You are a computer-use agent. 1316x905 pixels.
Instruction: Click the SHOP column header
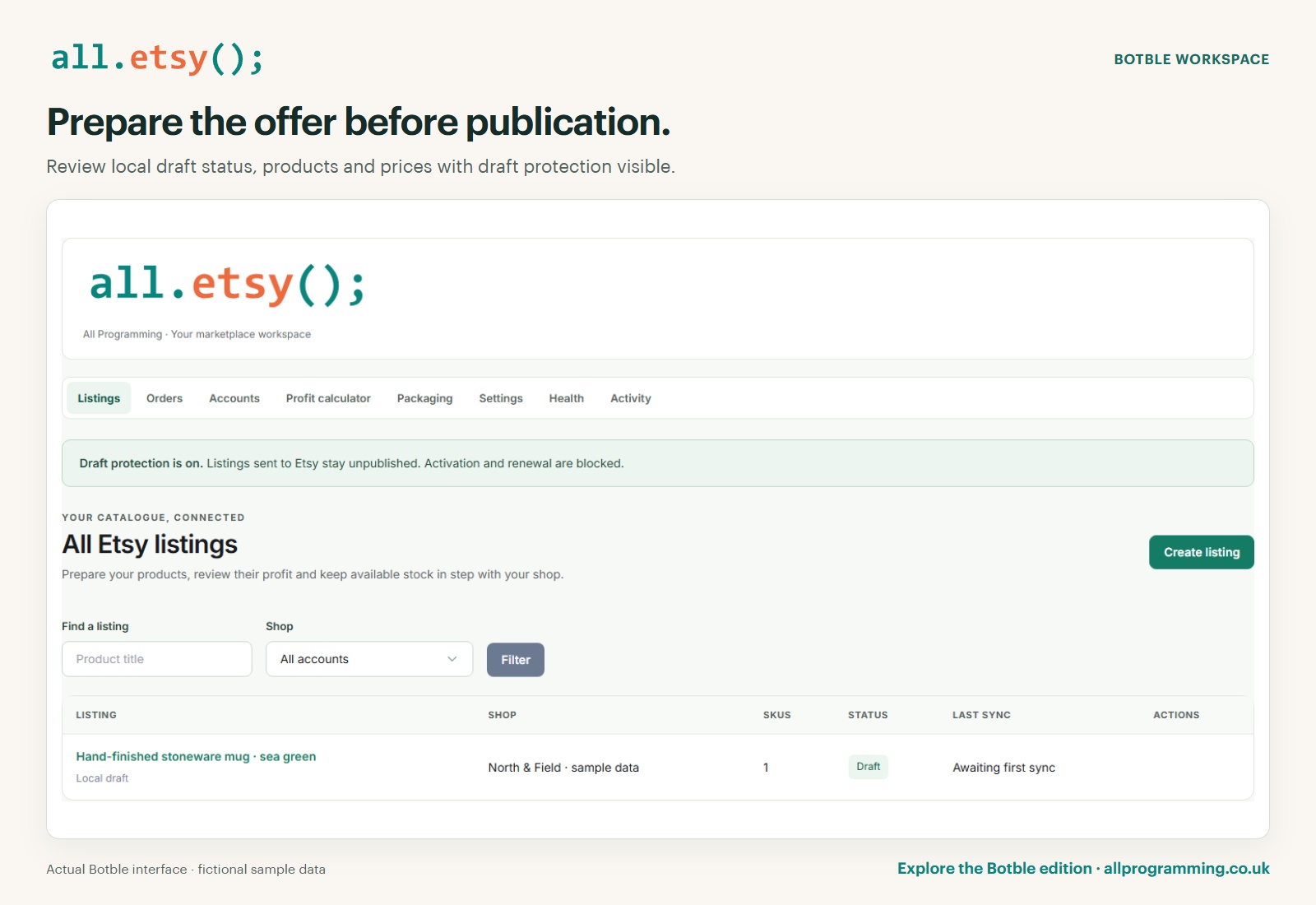click(x=502, y=715)
